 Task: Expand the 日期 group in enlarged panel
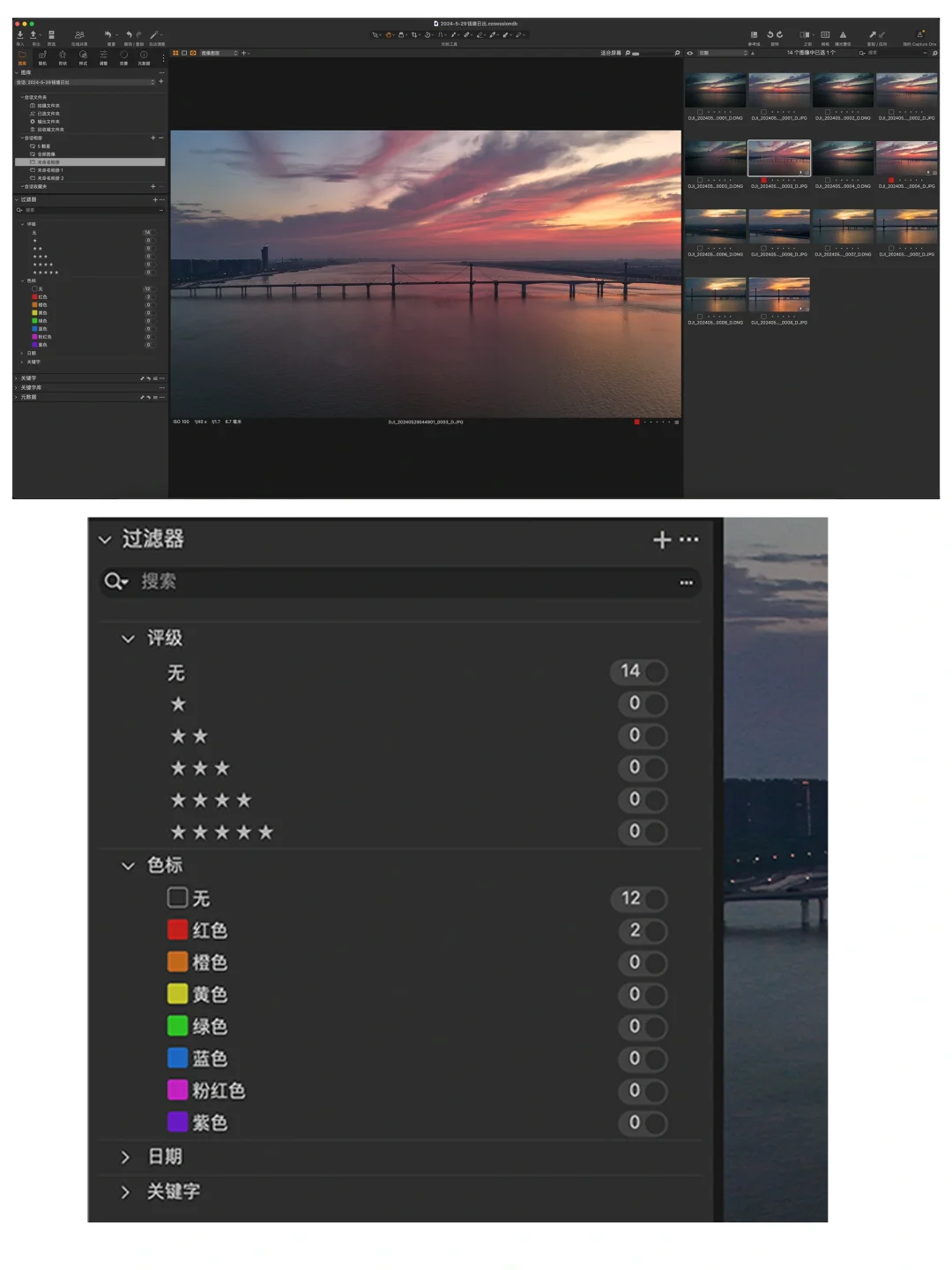125,1157
